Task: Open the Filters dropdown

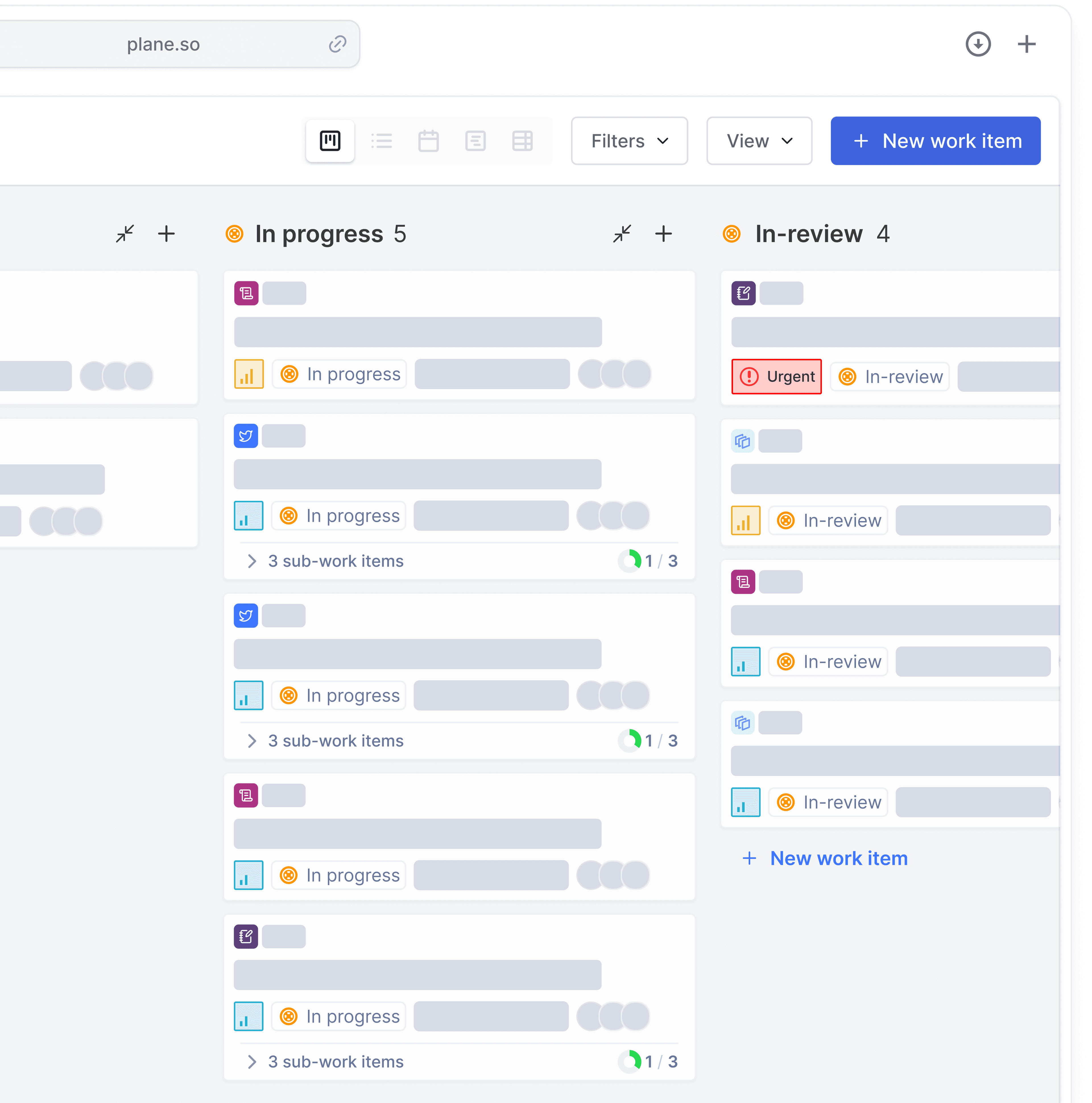Action: click(629, 141)
